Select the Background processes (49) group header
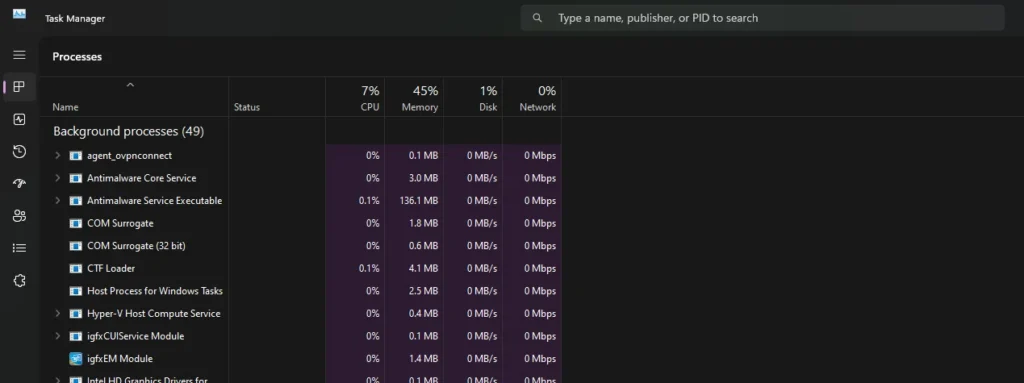This screenshot has height=383, width=1024. click(x=129, y=131)
